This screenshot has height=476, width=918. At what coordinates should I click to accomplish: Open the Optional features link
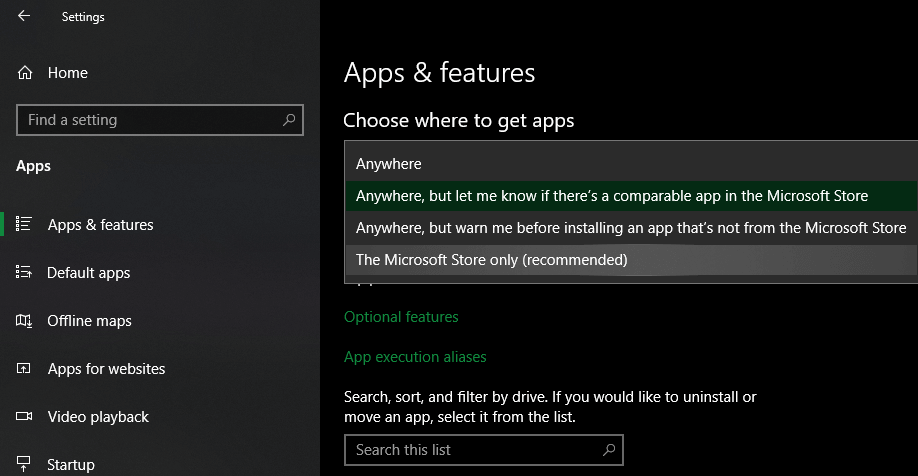pos(401,317)
